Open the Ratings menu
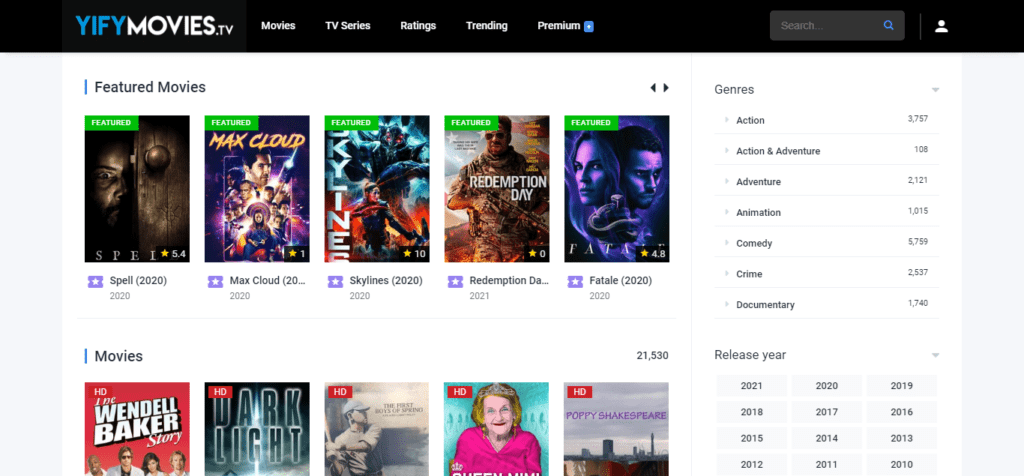This screenshot has width=1024, height=476. (x=418, y=26)
